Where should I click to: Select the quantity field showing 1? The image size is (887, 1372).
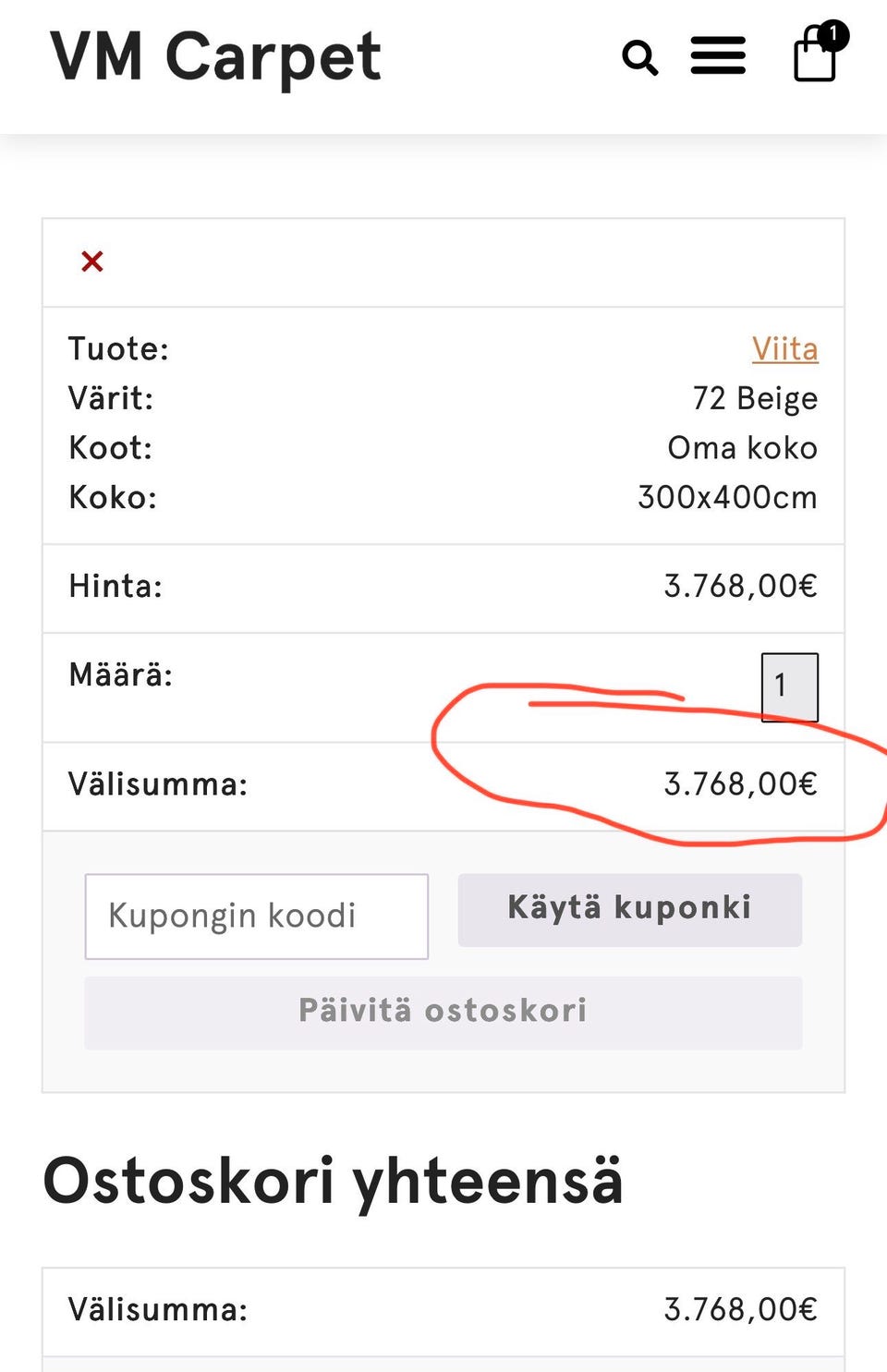tap(789, 686)
